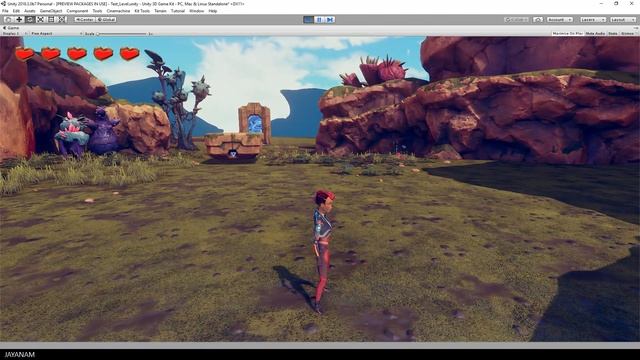
Task: Open the Help menu
Action: 213,11
